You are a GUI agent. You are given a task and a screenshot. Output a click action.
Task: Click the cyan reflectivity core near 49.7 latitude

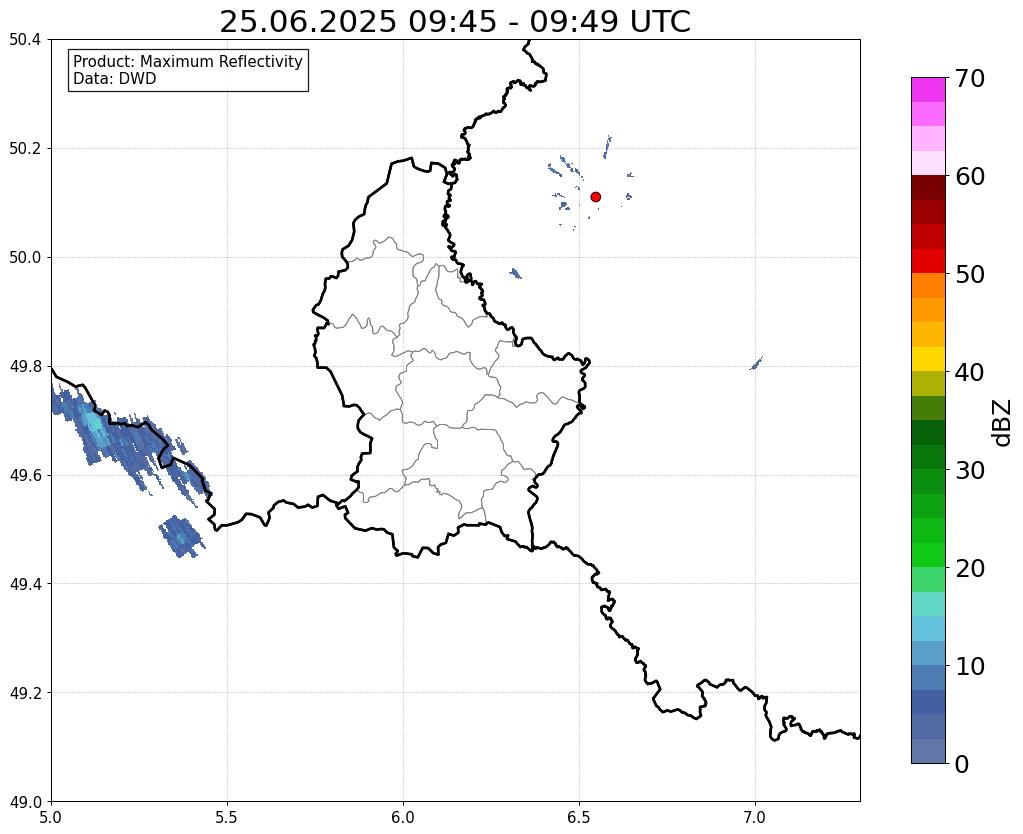[x=95, y=425]
